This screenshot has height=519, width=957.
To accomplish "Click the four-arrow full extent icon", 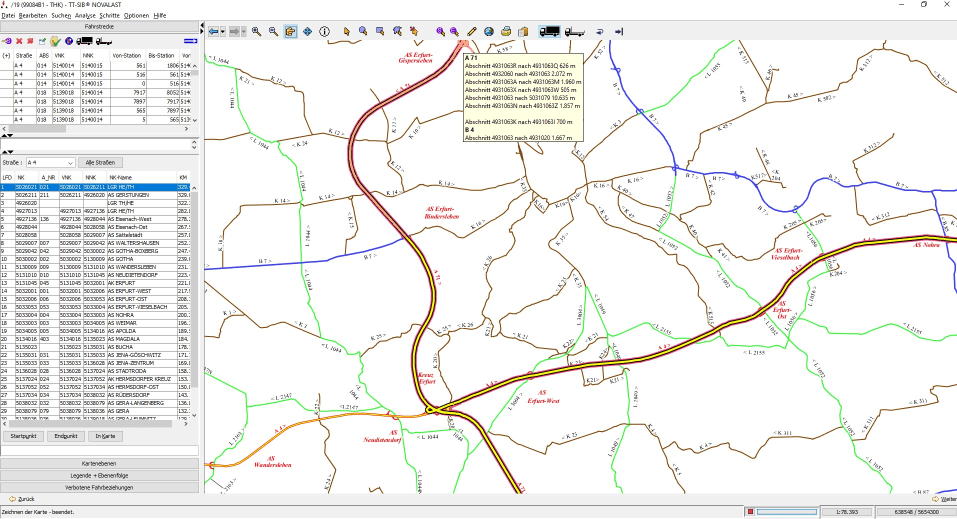I will click(308, 32).
